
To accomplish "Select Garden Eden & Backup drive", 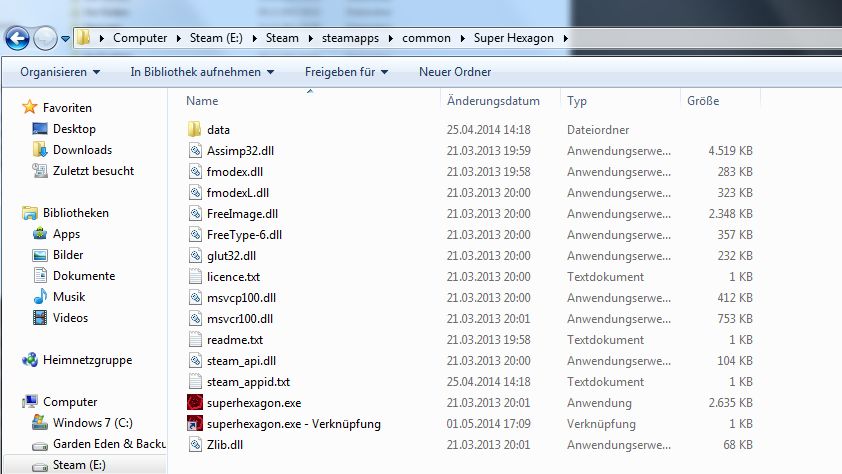I will tap(109, 443).
